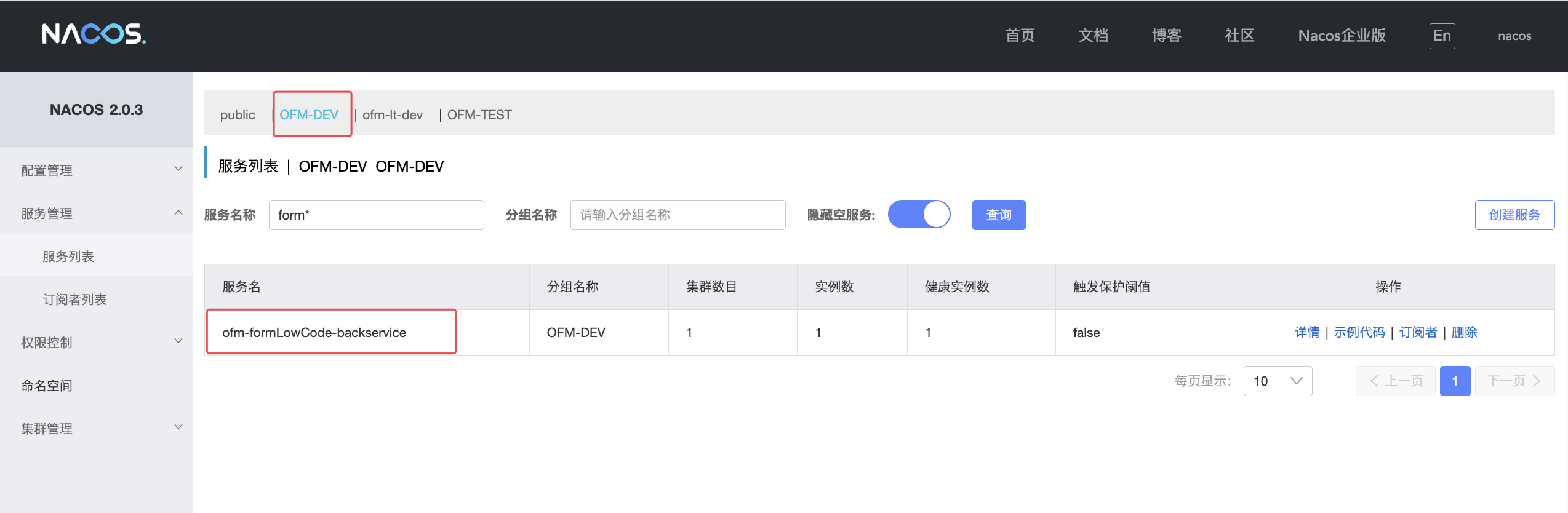Select the OFM-DEV namespace tab
Screen dimensions: 1568x513
(309, 115)
